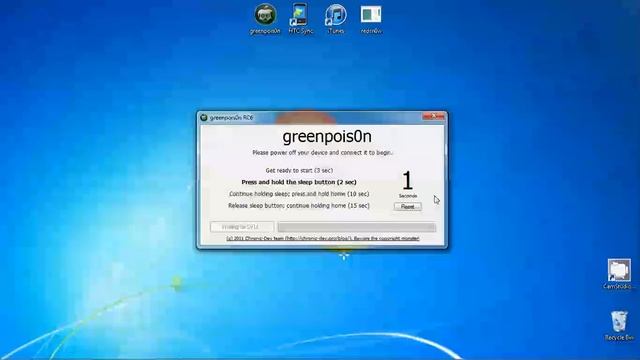Click the 'Seconds' label under the countdown
The image size is (640, 360).
click(x=408, y=196)
